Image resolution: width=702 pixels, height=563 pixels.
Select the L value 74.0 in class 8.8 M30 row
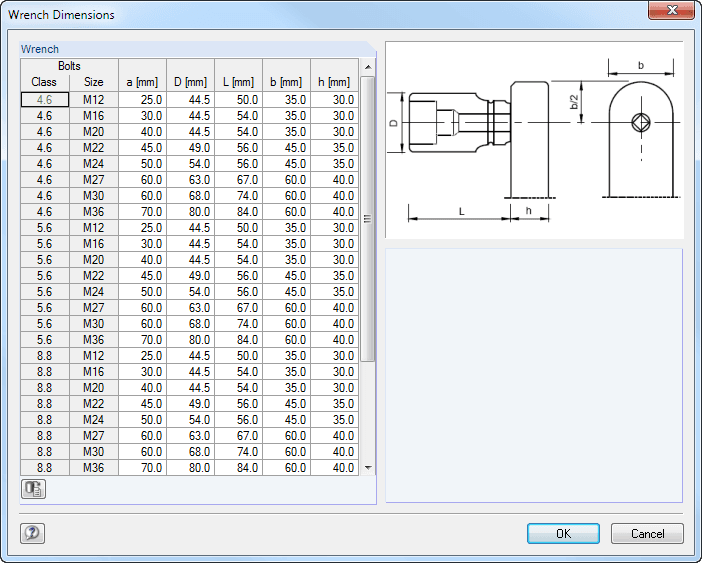coord(239,452)
